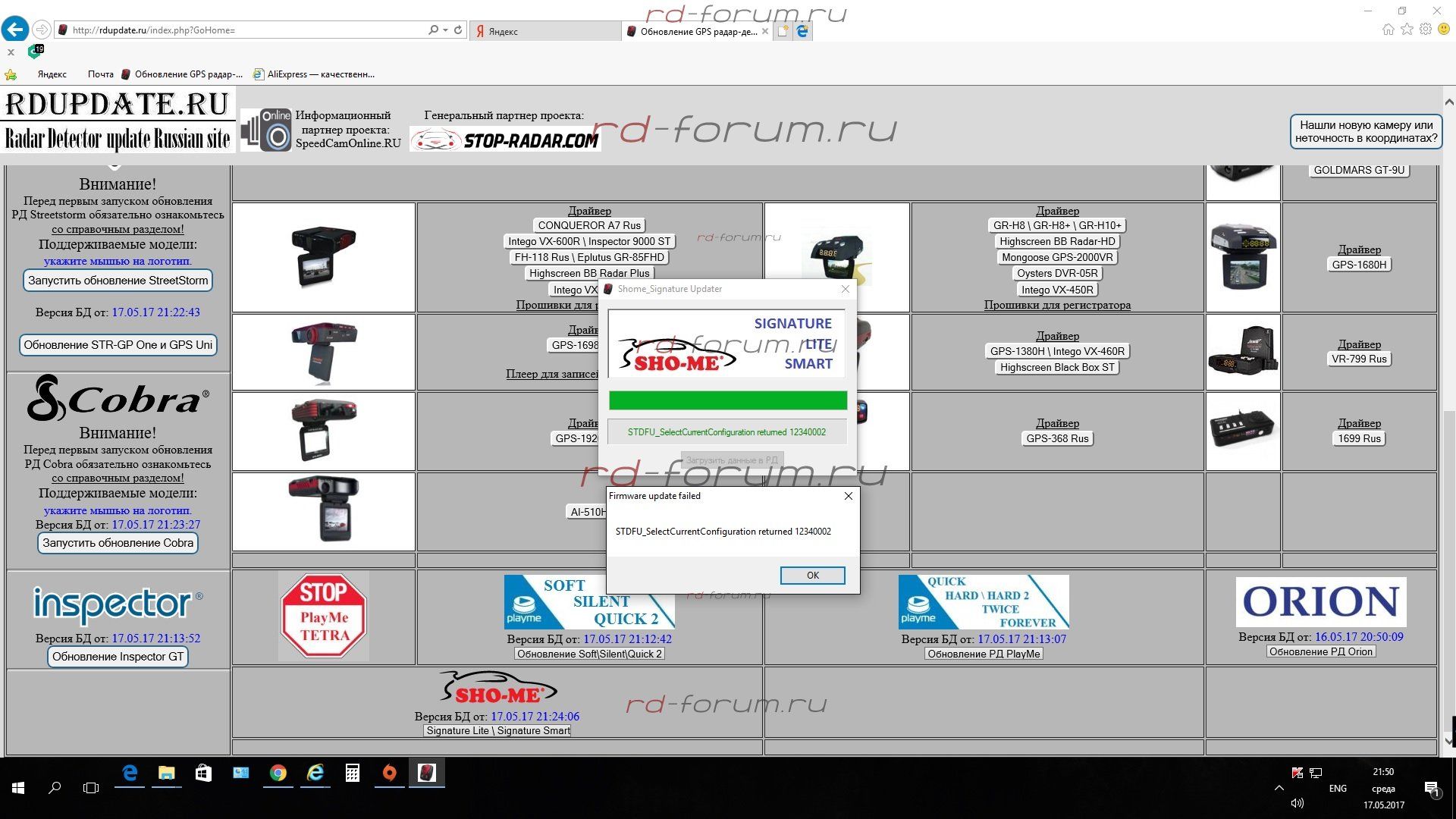Open taskbar search magnifier
The height and width of the screenshot is (819, 1456).
(55, 789)
